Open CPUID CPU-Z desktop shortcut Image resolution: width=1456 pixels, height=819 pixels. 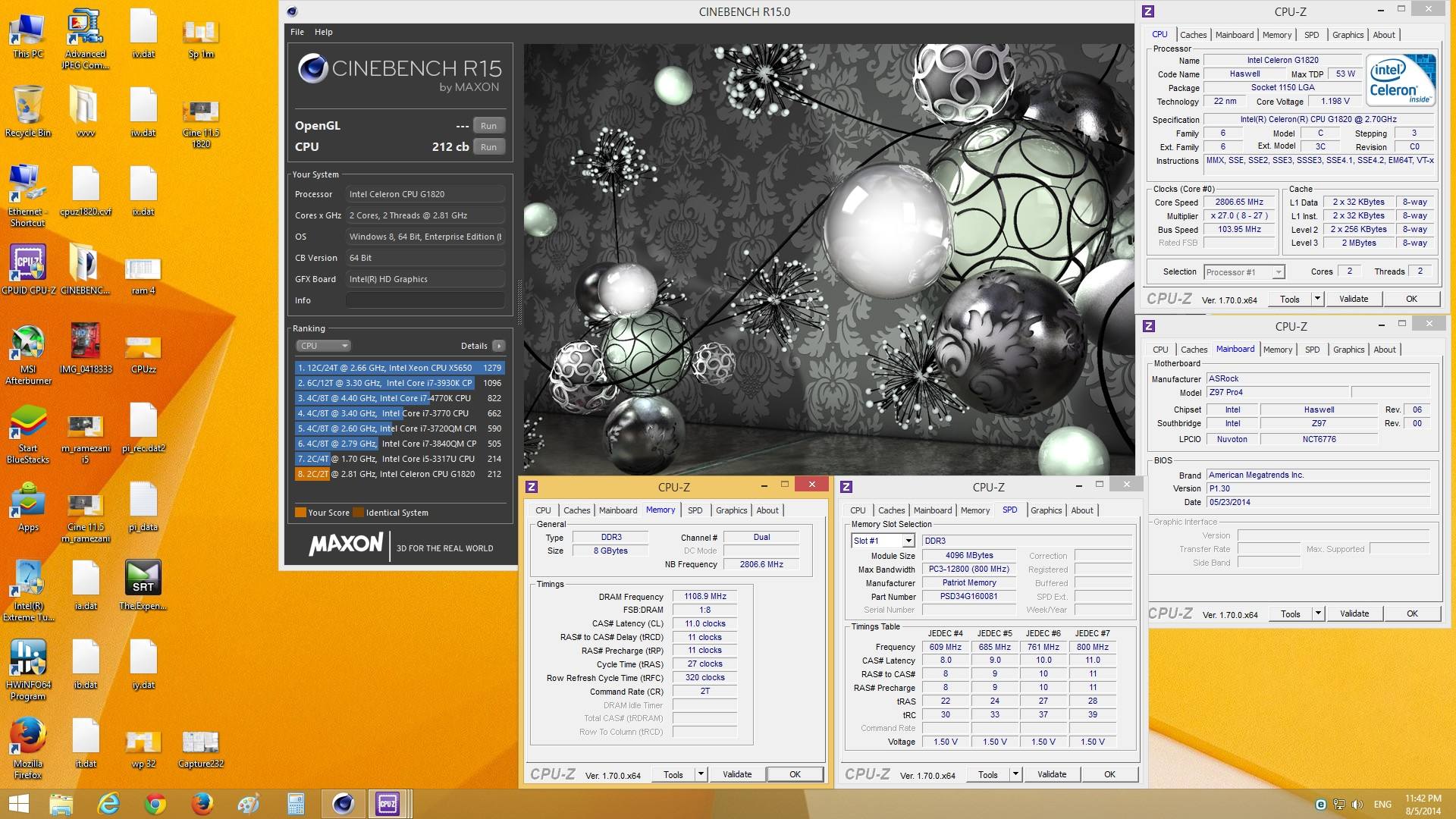tap(28, 270)
